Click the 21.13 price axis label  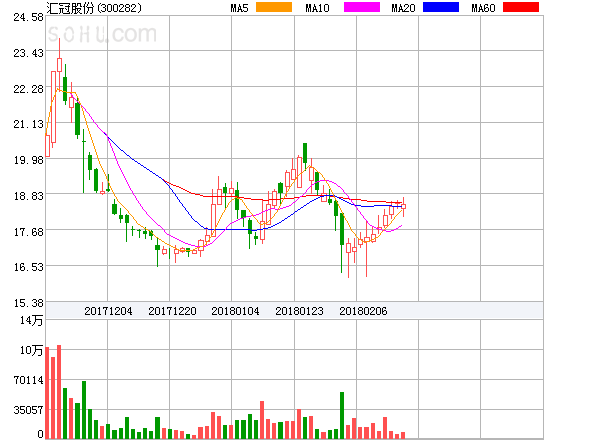(28, 124)
